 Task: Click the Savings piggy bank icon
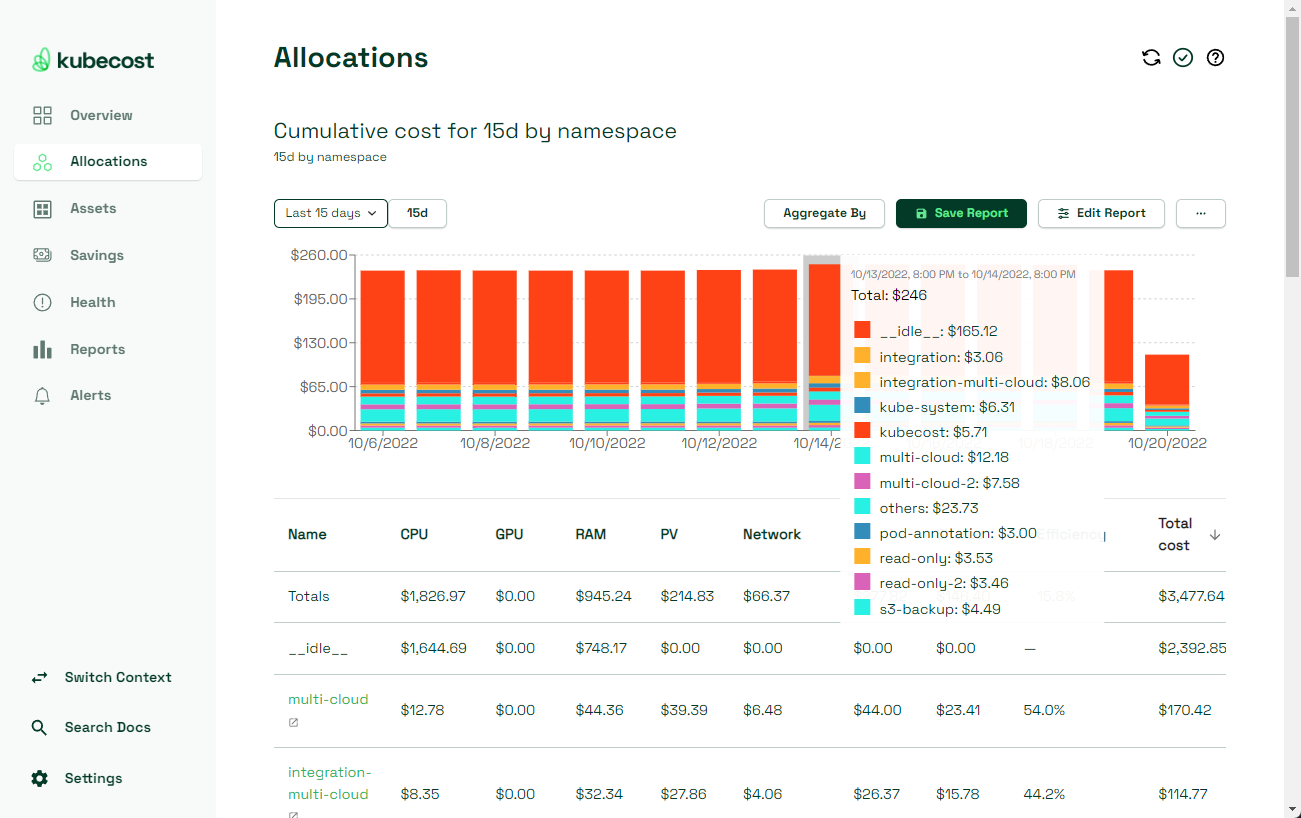42,255
